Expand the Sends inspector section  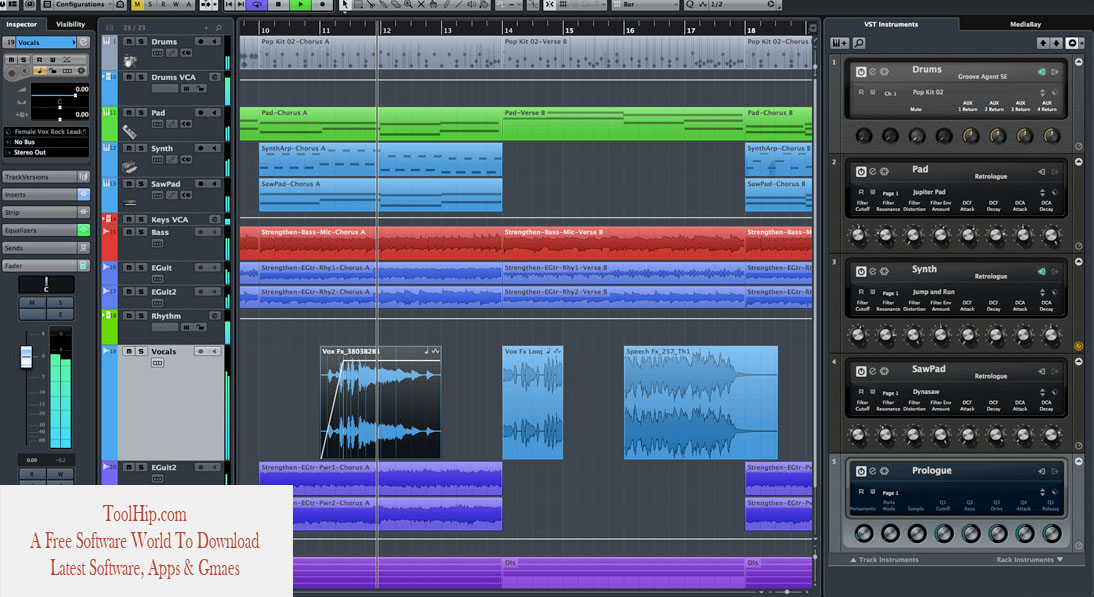(39, 248)
